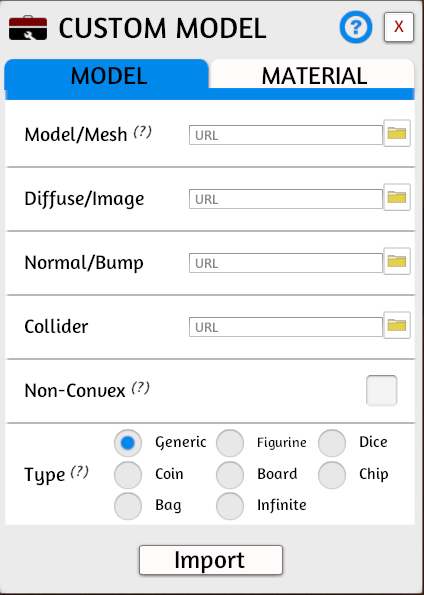
Task: Click the Import button
Action: click(x=211, y=560)
